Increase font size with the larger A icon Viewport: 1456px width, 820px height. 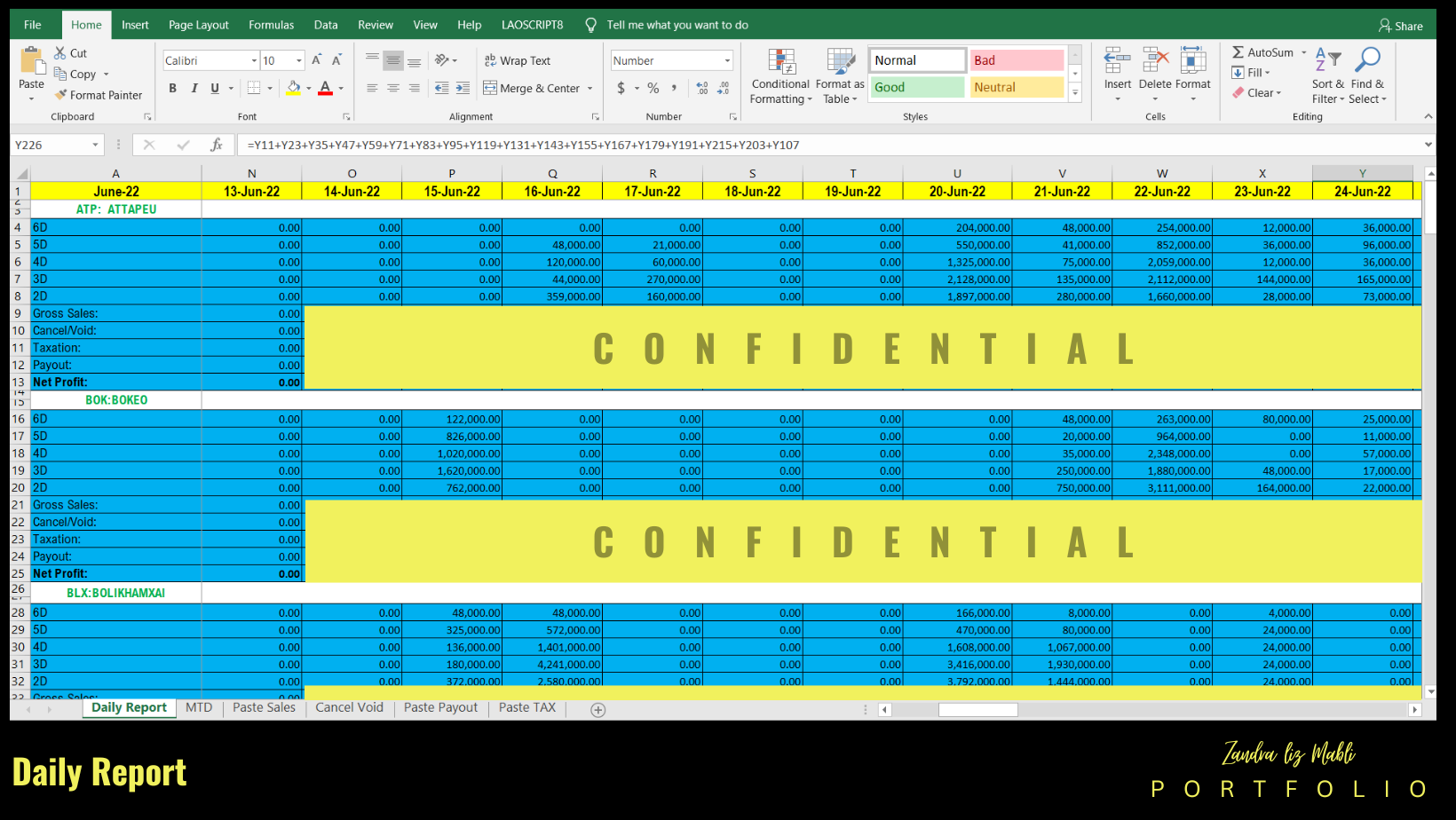316,60
